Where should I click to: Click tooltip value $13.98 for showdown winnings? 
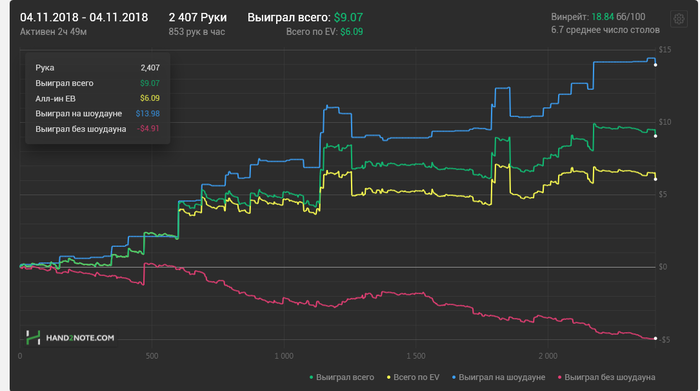148,113
